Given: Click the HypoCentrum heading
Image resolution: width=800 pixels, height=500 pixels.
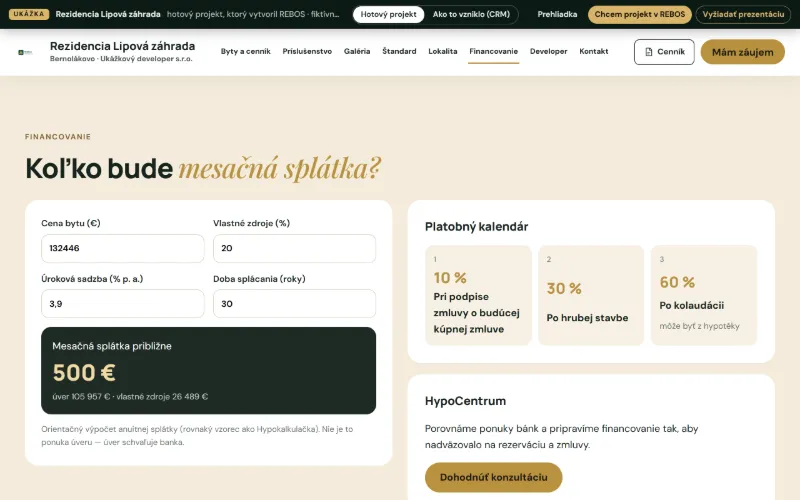Looking at the screenshot, I should [x=465, y=401].
